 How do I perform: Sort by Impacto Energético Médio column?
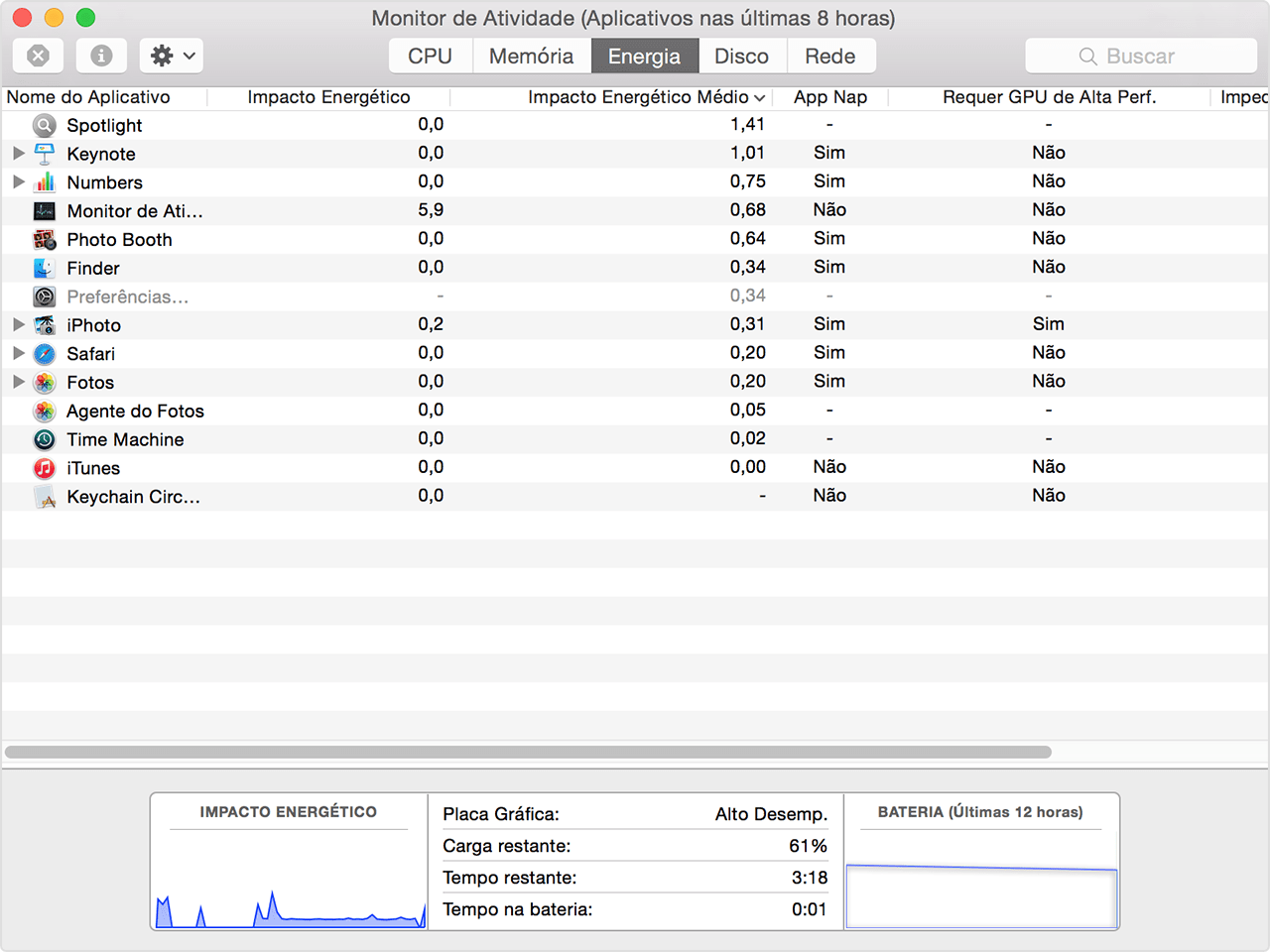coord(646,97)
